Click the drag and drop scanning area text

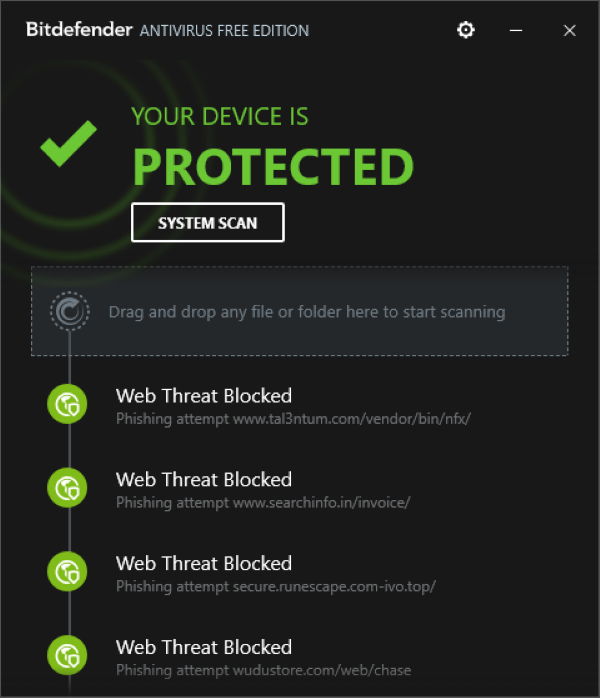[x=307, y=312]
